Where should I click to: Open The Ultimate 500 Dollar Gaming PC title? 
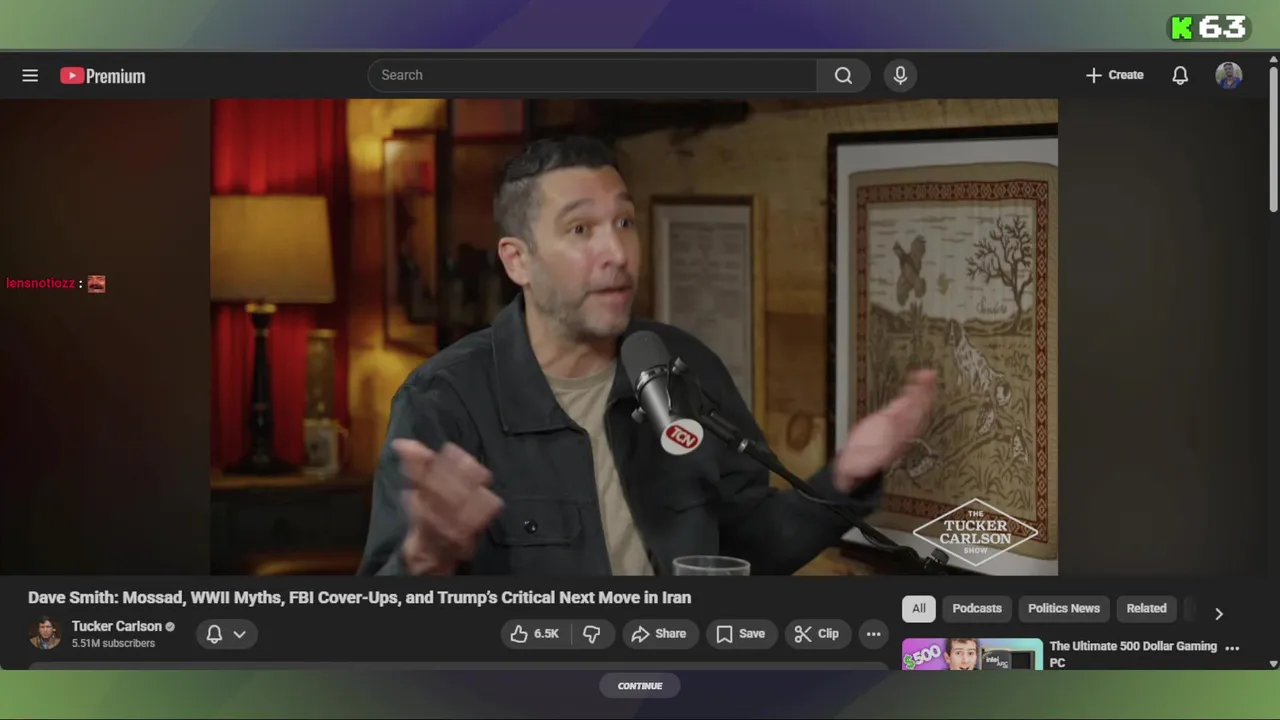[1133, 654]
